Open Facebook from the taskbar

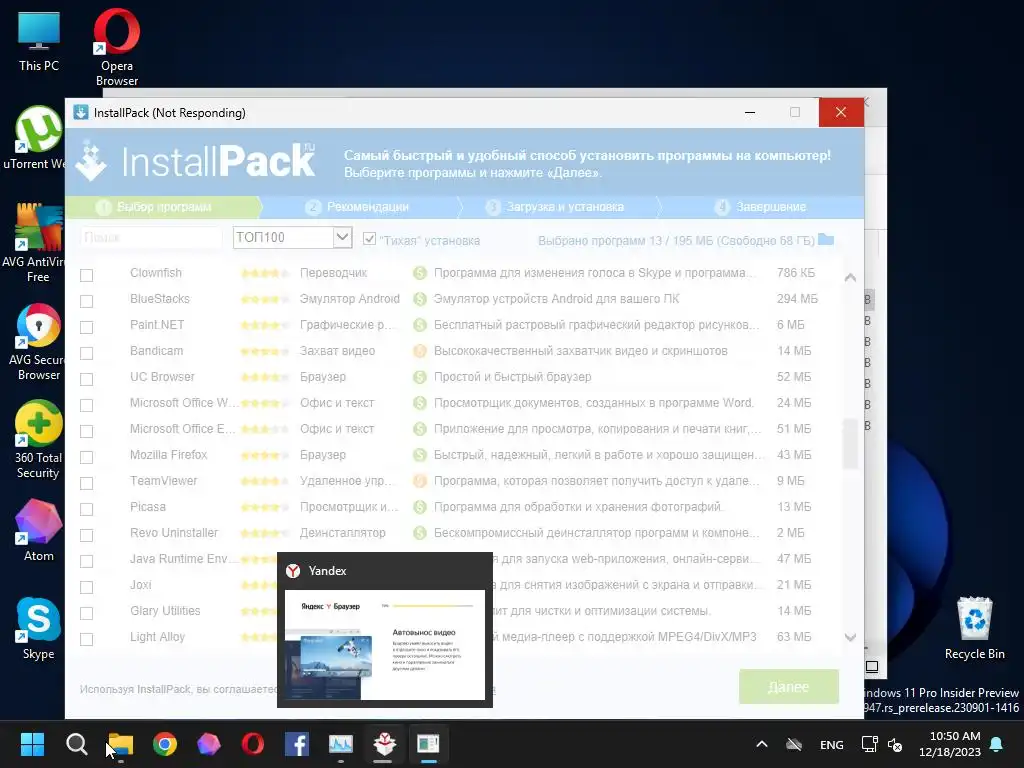click(296, 744)
